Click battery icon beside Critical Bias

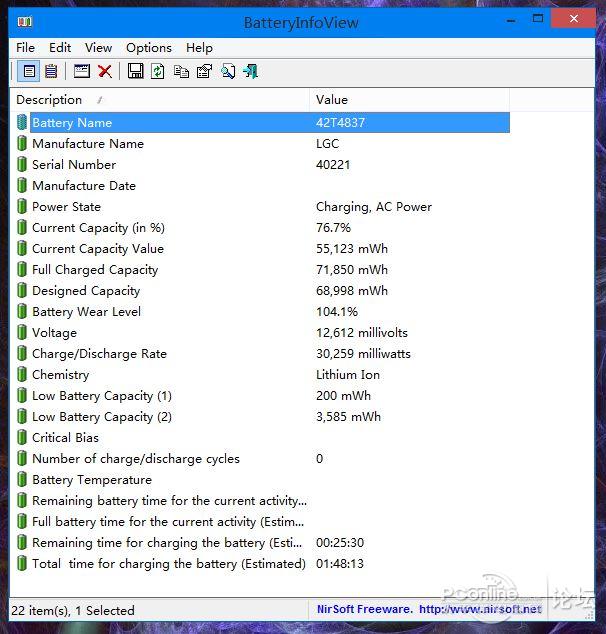(22, 437)
